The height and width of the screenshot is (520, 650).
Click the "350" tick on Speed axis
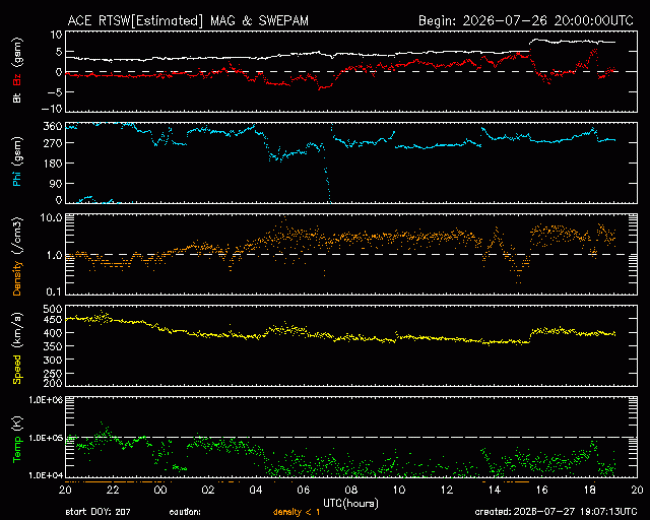(x=53, y=346)
